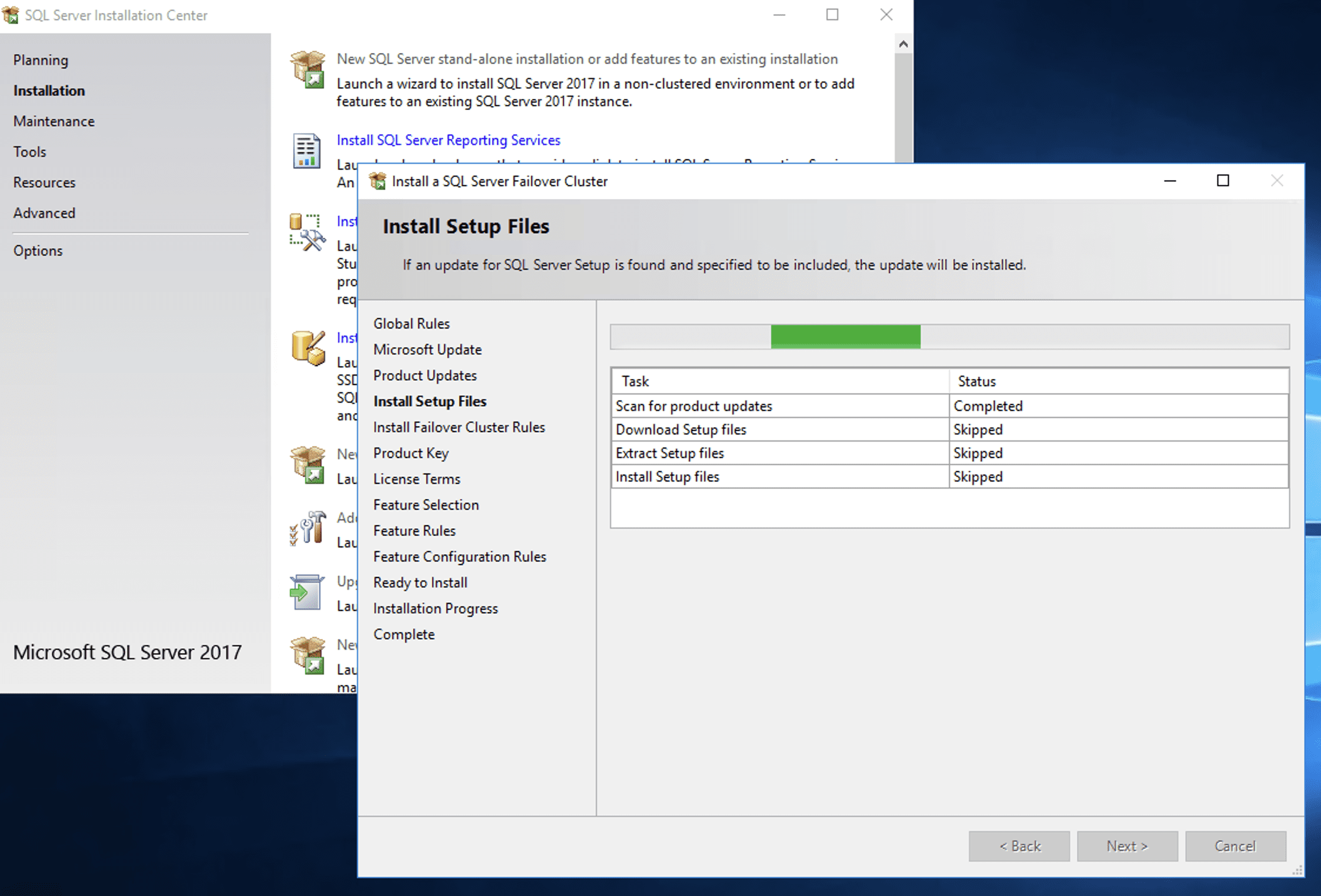Click Install SQL Server Reporting Services link
Image resolution: width=1321 pixels, height=896 pixels.
(x=448, y=140)
